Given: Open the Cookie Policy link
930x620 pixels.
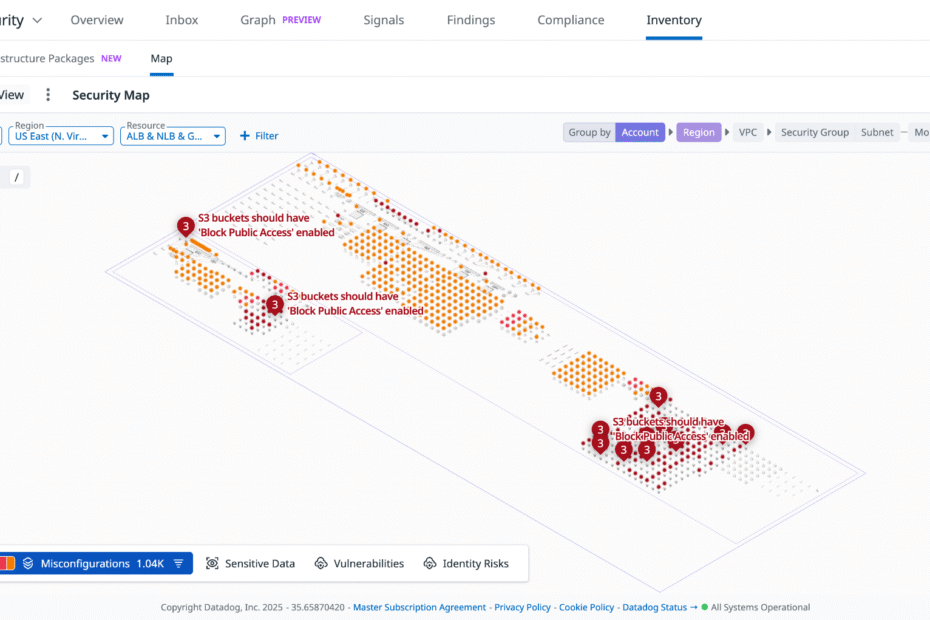Looking at the screenshot, I should (586, 608).
